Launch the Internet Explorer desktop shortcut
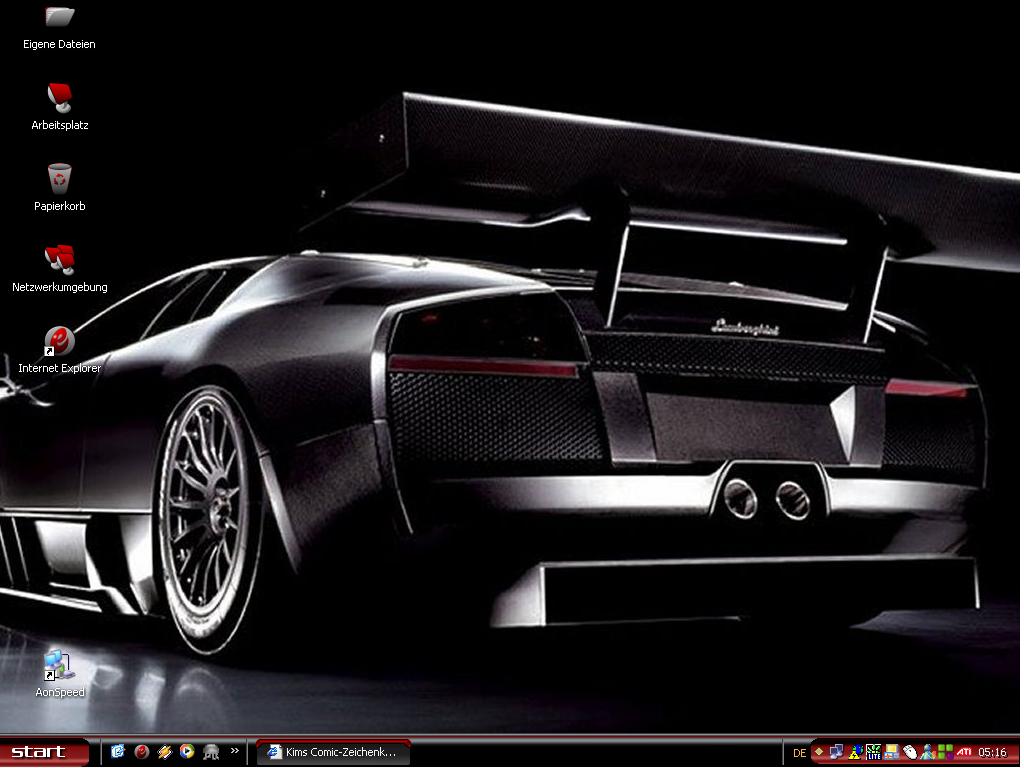Viewport: 1024px width, 768px height. coord(60,342)
